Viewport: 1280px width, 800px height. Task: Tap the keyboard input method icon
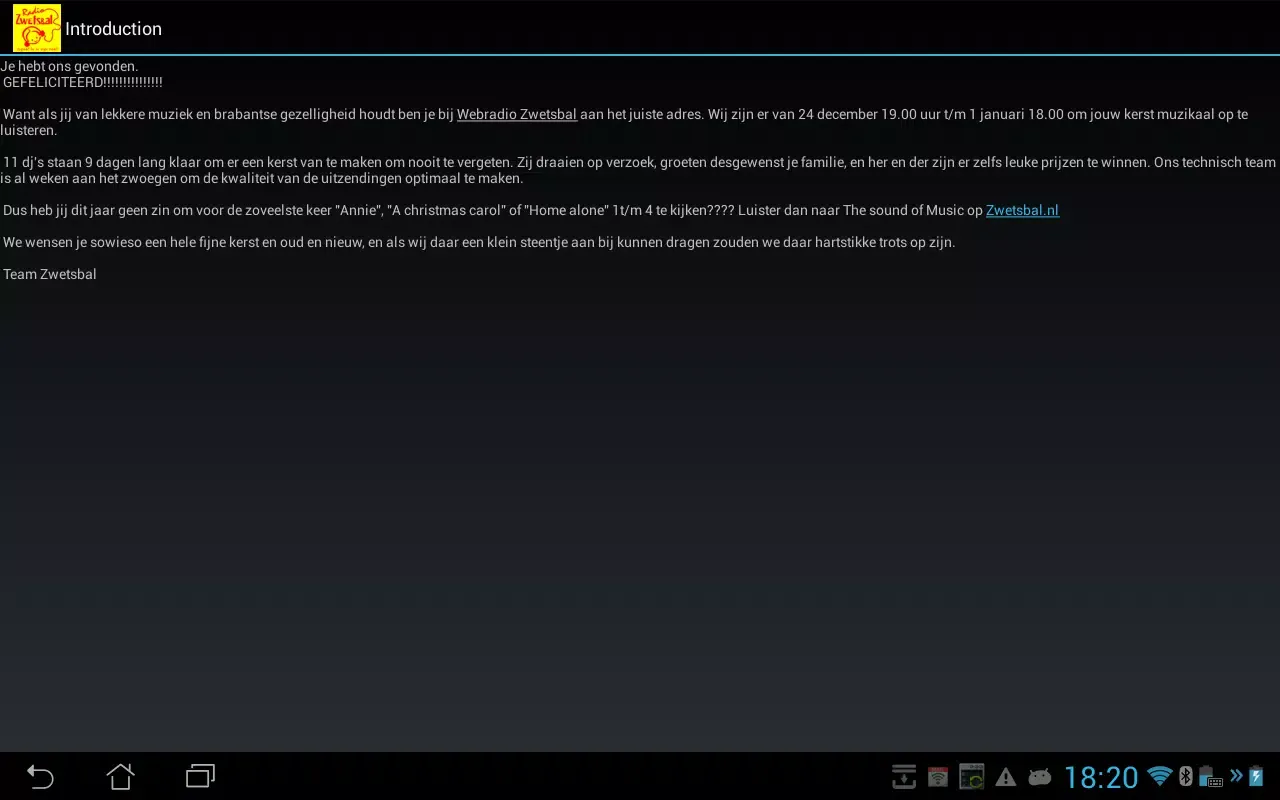point(1211,776)
